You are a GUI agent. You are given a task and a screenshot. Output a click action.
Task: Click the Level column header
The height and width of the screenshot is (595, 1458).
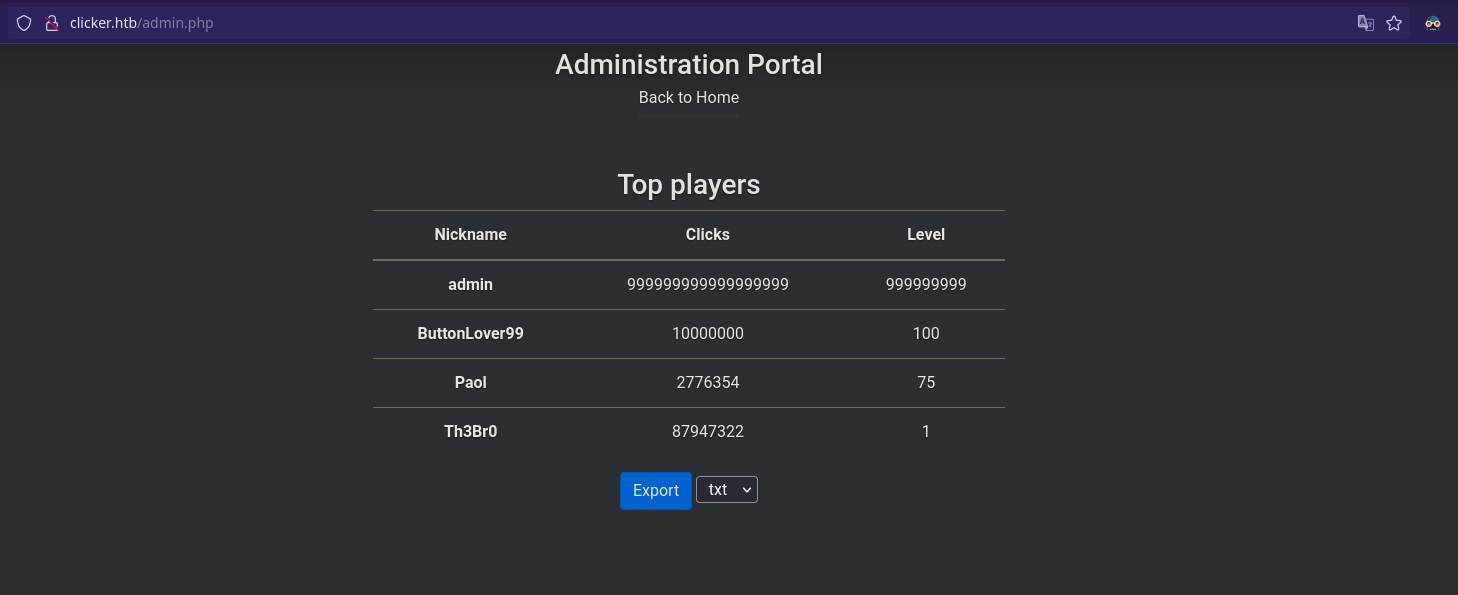click(926, 234)
